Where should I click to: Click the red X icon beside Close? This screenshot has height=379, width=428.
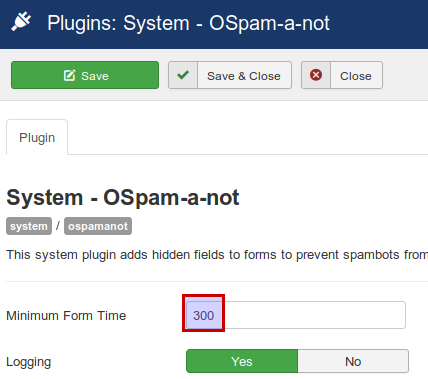(x=316, y=75)
